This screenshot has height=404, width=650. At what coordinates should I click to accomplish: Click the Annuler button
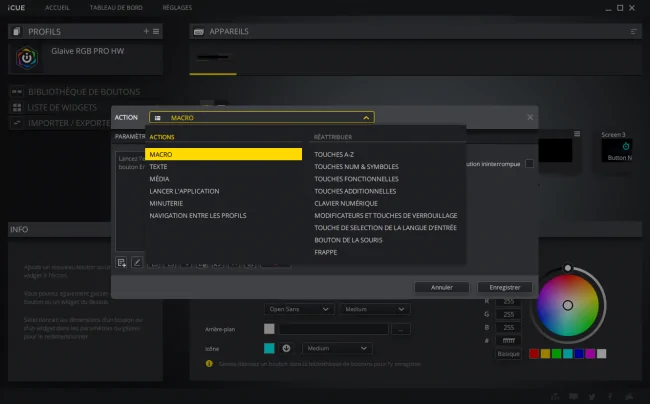tap(441, 287)
